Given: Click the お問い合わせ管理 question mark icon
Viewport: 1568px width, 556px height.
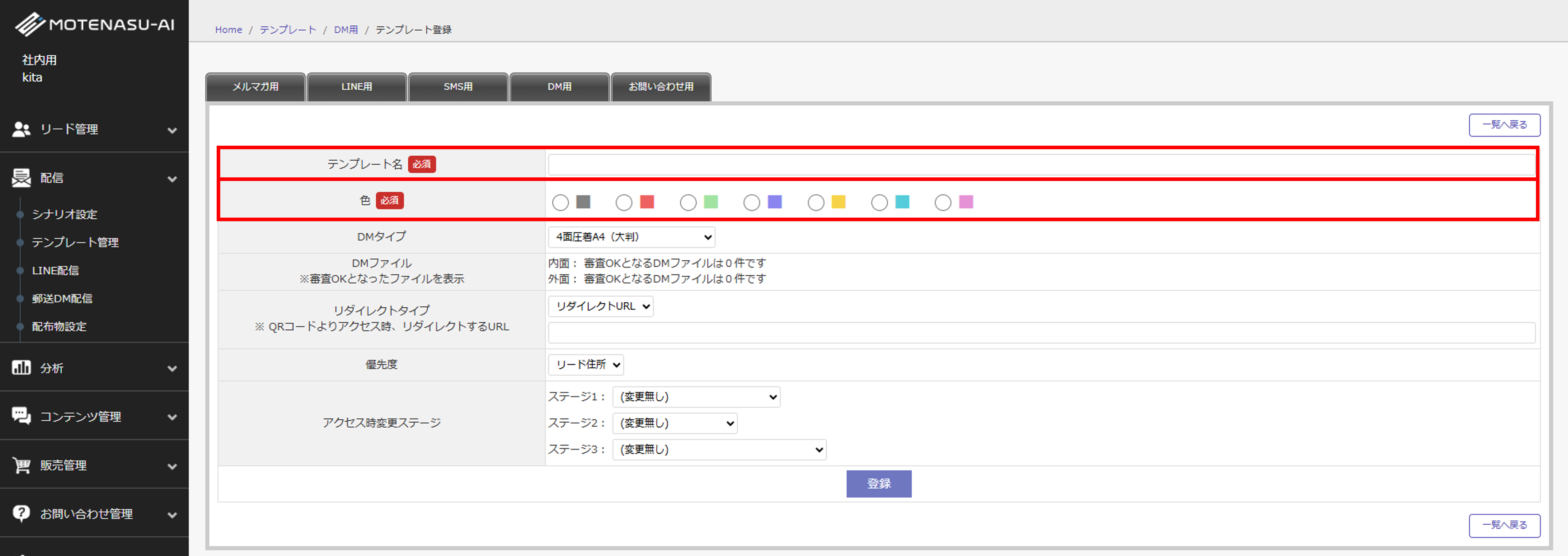Looking at the screenshot, I should pyautogui.click(x=21, y=513).
